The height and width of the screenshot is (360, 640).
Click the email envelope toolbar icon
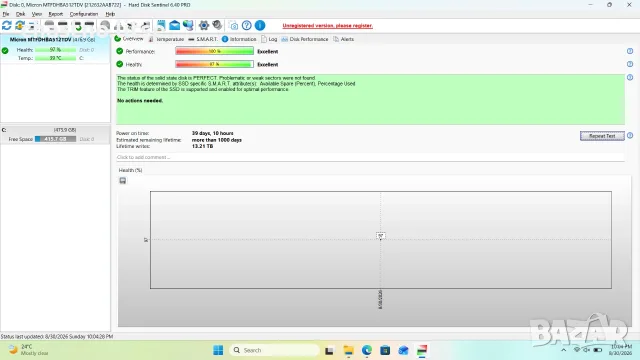(x=175, y=25)
